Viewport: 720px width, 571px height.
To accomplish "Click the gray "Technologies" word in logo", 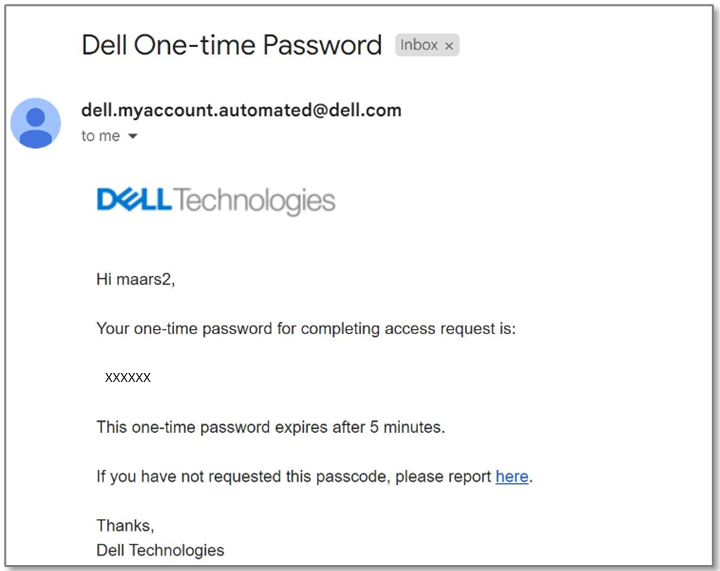I will [255, 201].
